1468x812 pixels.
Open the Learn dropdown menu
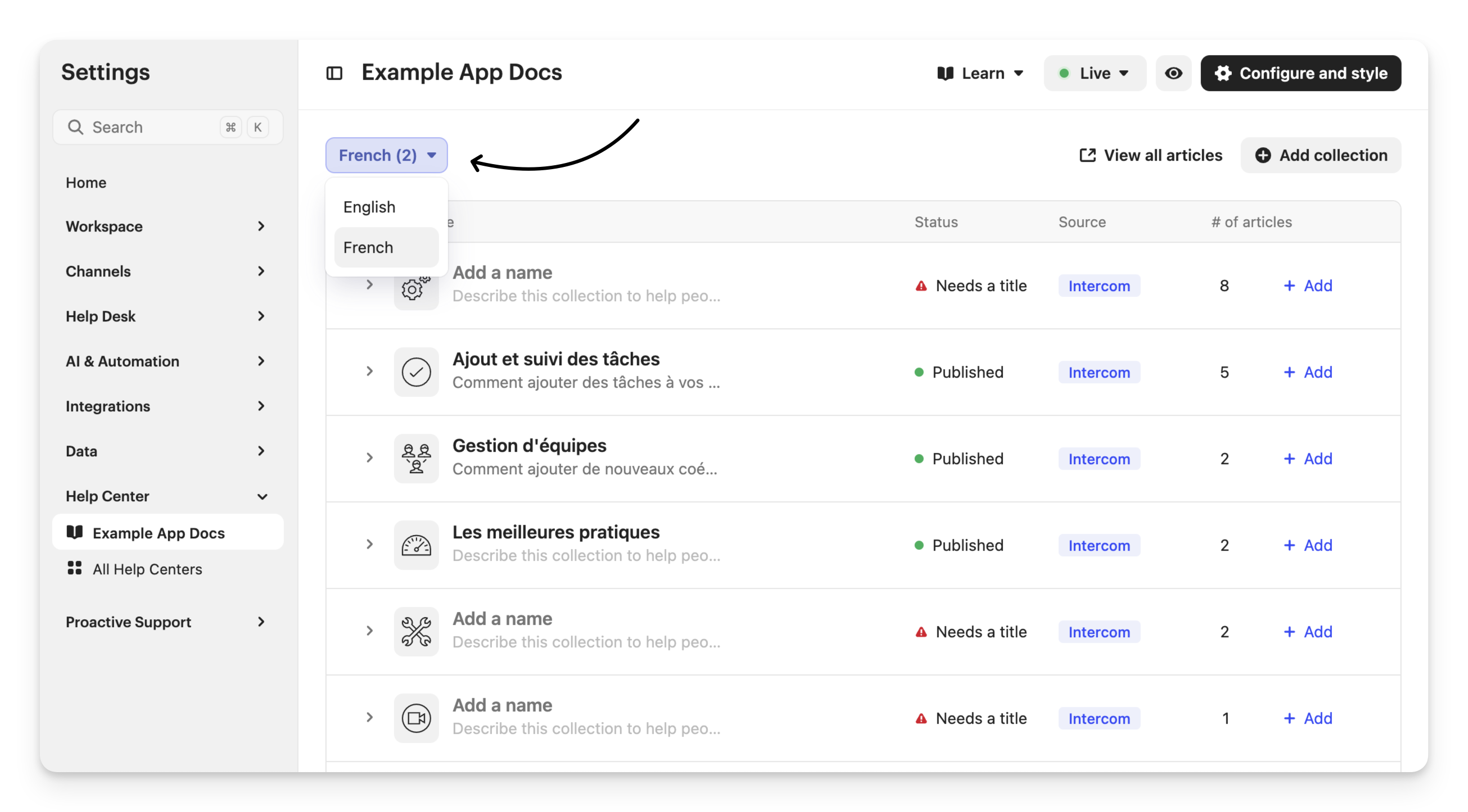click(x=981, y=73)
